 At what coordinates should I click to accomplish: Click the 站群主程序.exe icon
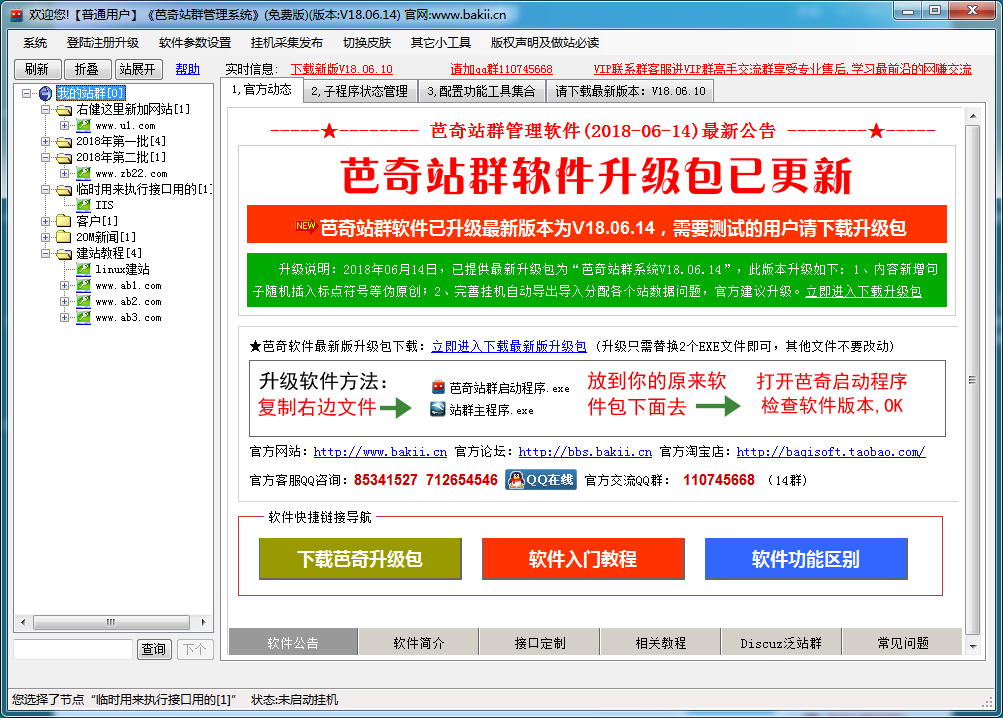coord(438,409)
